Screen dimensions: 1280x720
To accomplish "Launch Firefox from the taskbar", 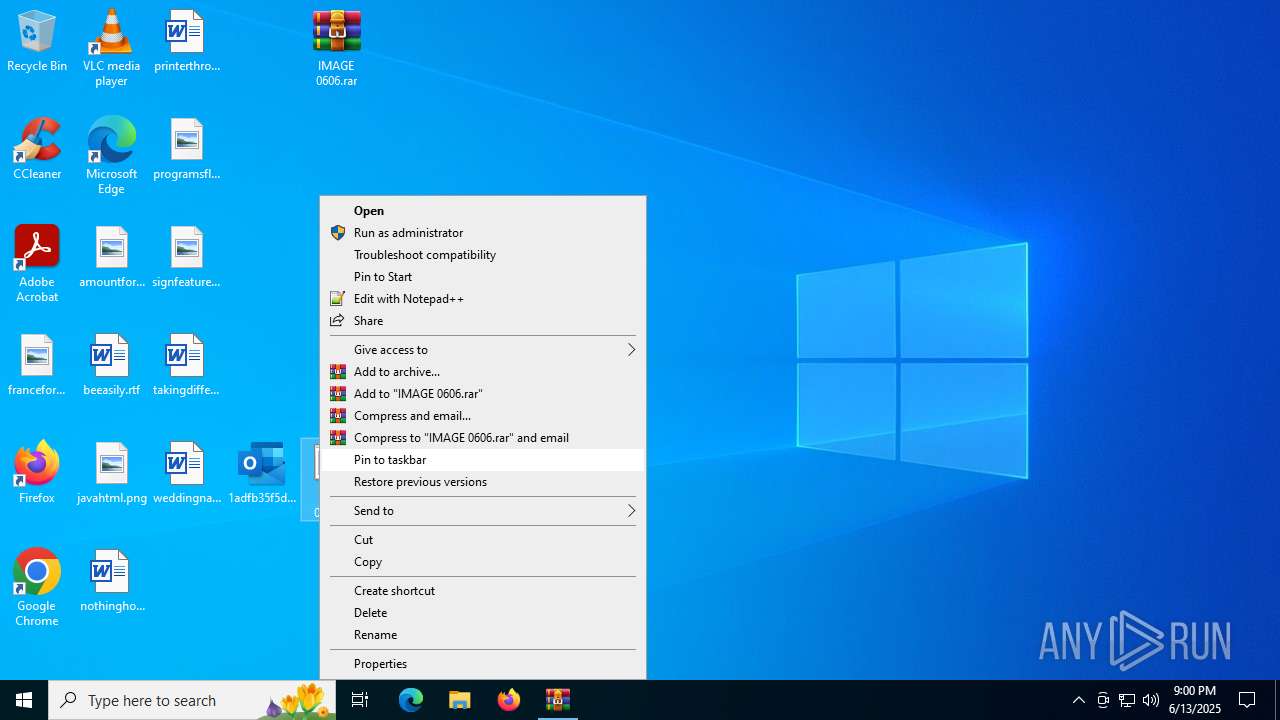I will point(509,700).
